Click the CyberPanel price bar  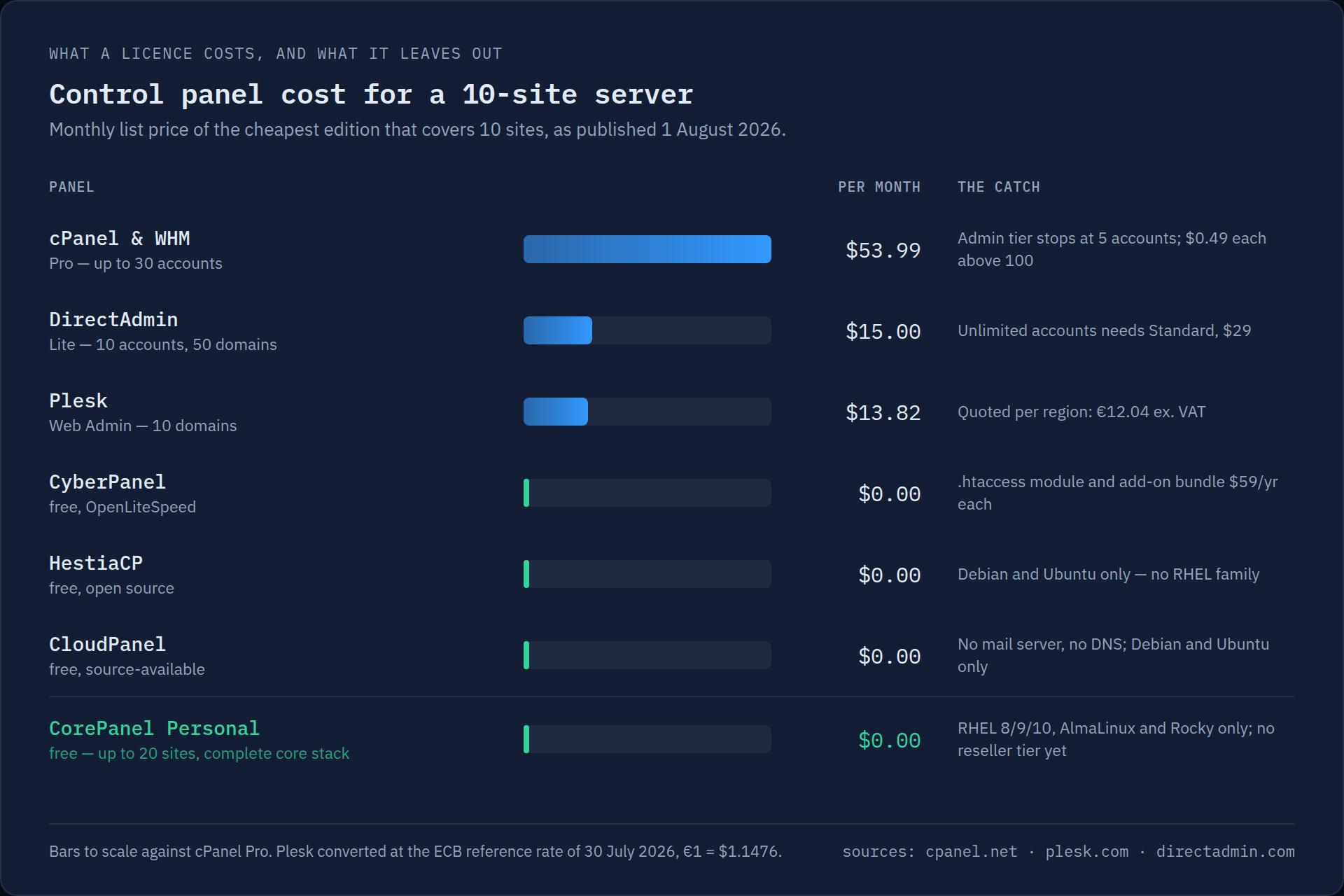647,493
